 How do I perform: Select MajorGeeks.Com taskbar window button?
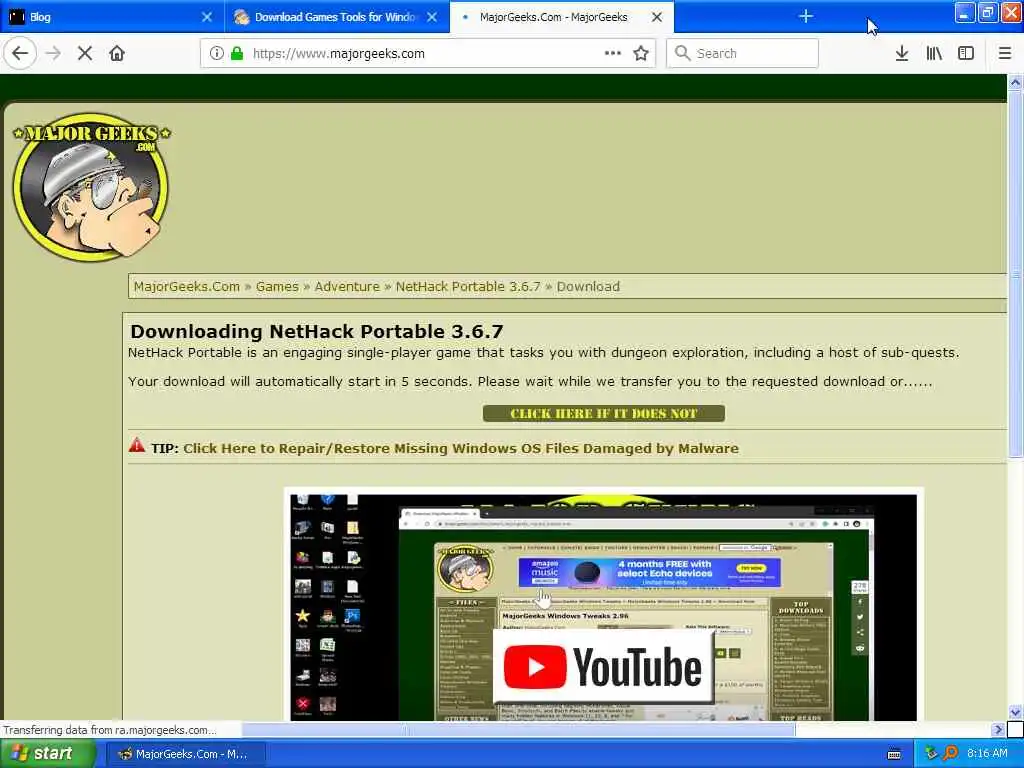click(185, 754)
